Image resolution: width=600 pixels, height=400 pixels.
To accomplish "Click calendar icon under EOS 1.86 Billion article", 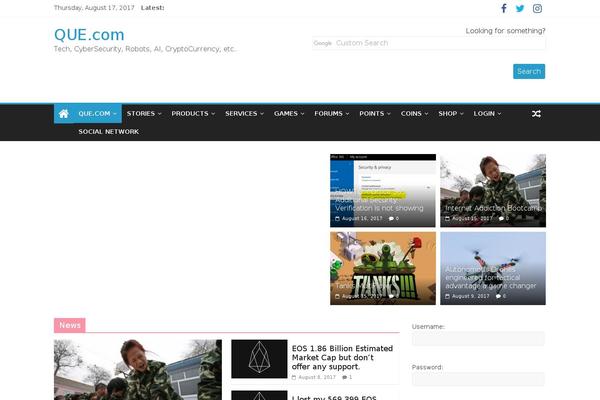I will (x=294, y=377).
